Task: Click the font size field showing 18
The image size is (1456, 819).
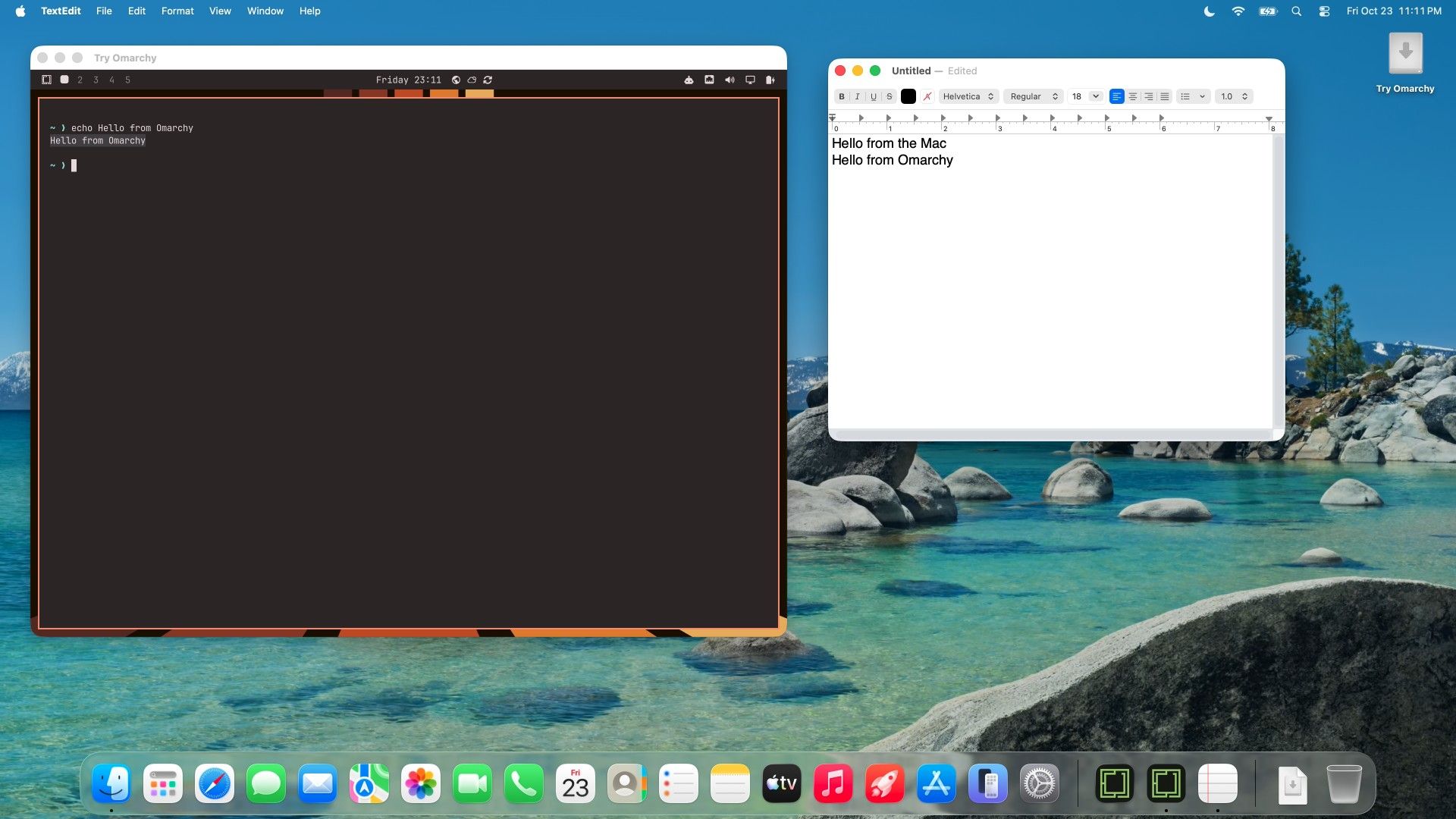Action: click(1078, 96)
